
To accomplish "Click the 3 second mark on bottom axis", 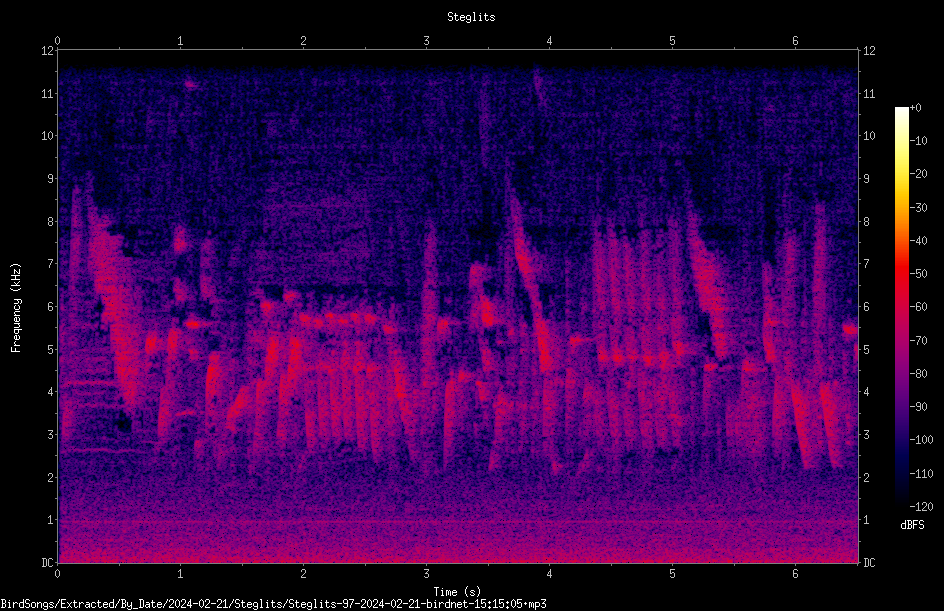I will click(x=426, y=574).
